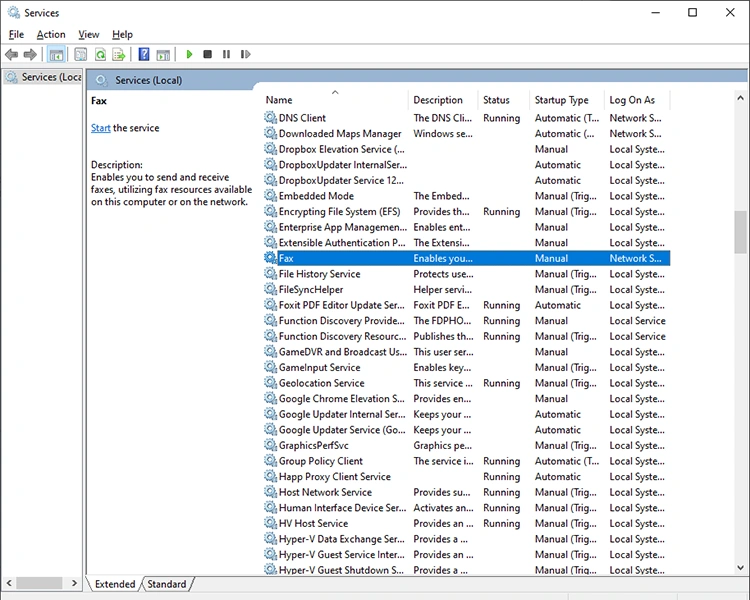This screenshot has height=600, width=750.
Task: Sort by the Log On As column header
Action: point(637,100)
